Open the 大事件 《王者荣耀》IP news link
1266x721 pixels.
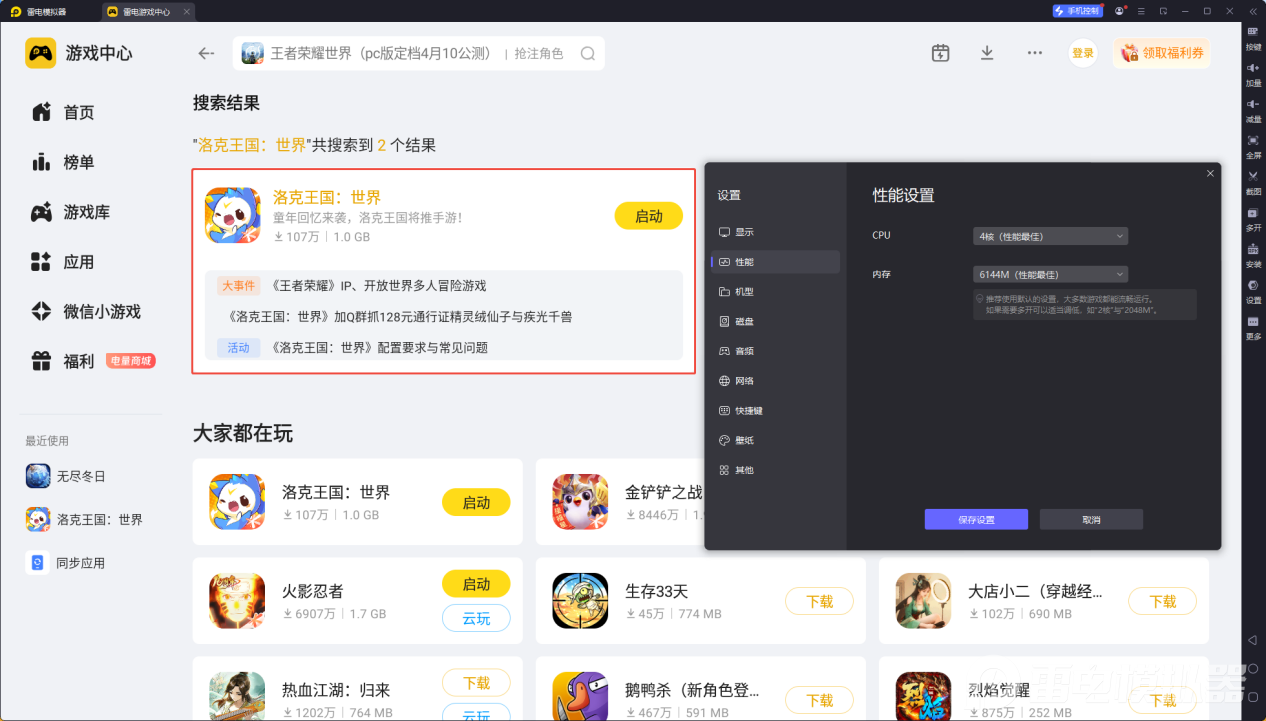point(379,286)
